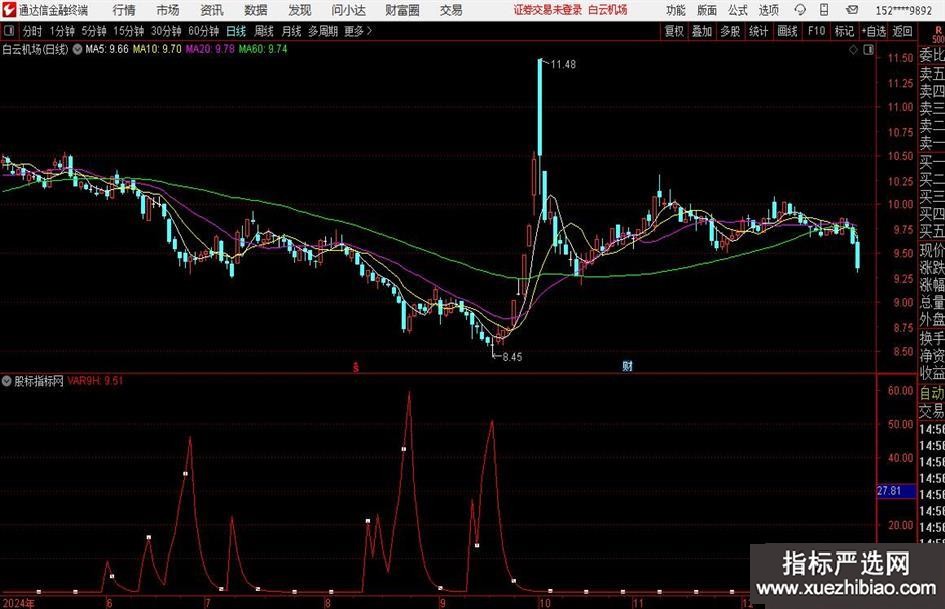Click 证券交易未登录 login link
The width and height of the screenshot is (945, 609).
click(x=548, y=10)
